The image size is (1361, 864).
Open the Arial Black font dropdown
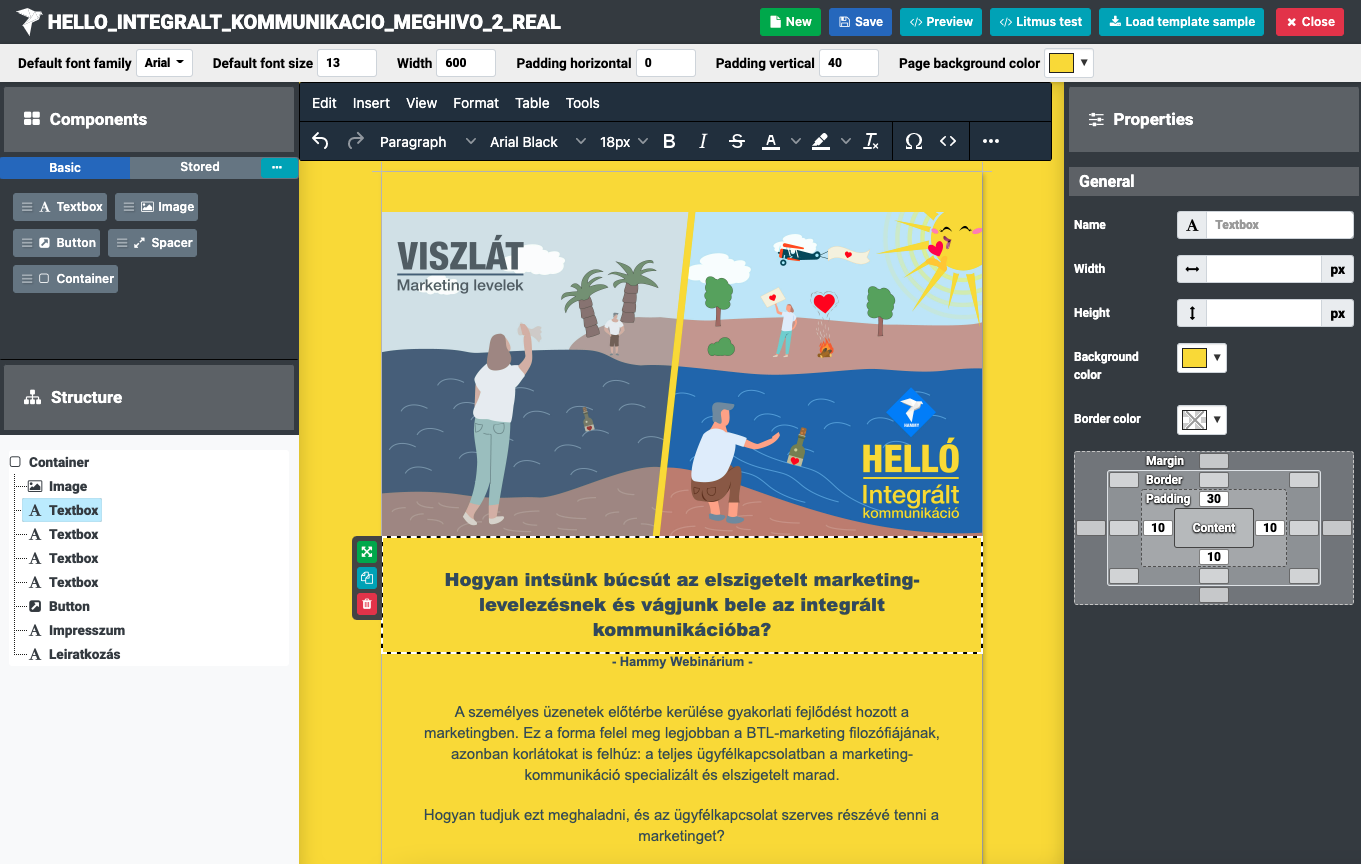(537, 142)
